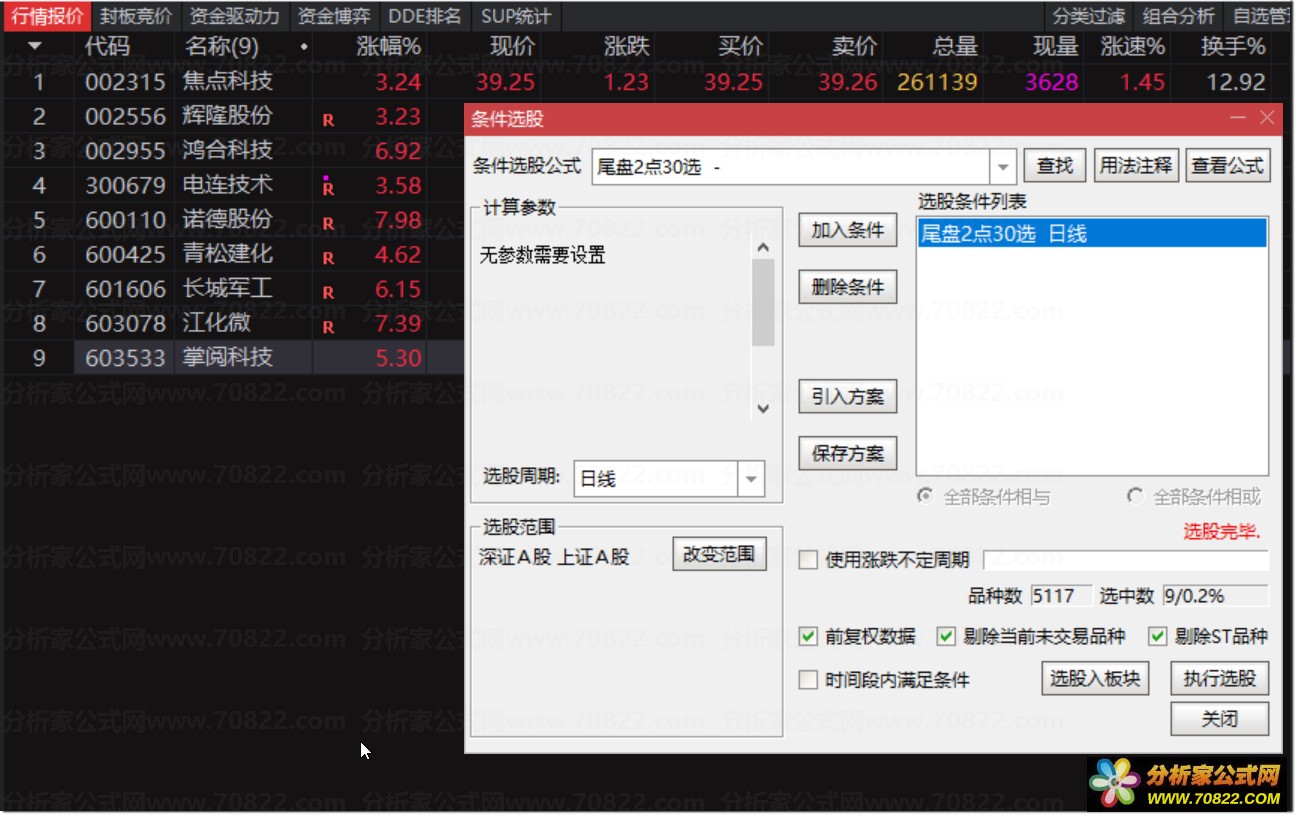1297x815 pixels.
Task: Click the 删除条件 button
Action: [x=848, y=288]
